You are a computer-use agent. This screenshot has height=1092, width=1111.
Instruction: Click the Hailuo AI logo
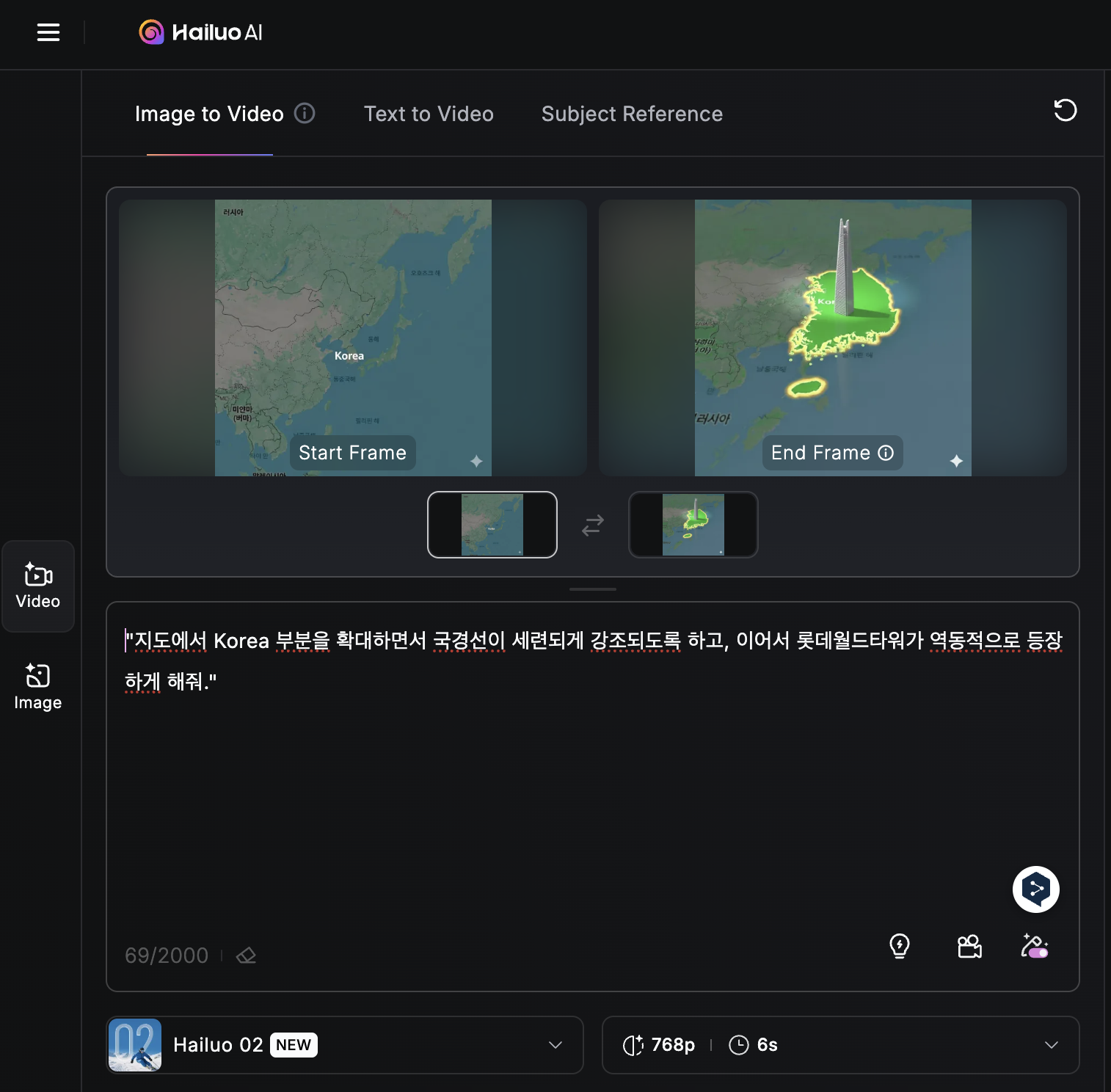click(199, 32)
